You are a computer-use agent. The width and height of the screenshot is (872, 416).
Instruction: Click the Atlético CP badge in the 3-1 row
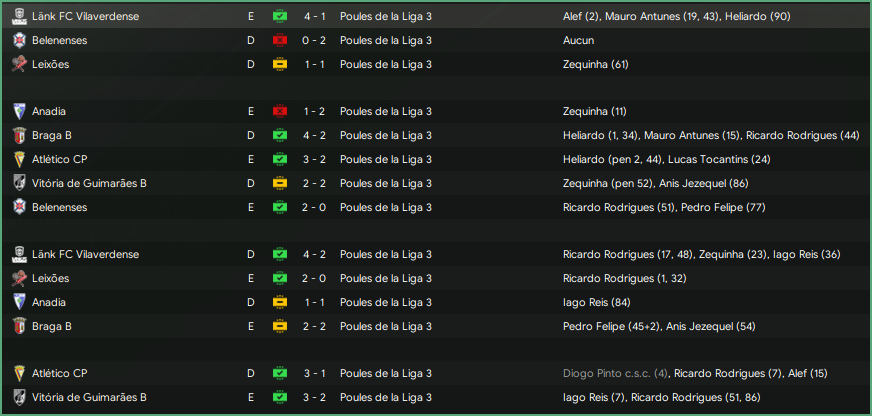(18, 374)
